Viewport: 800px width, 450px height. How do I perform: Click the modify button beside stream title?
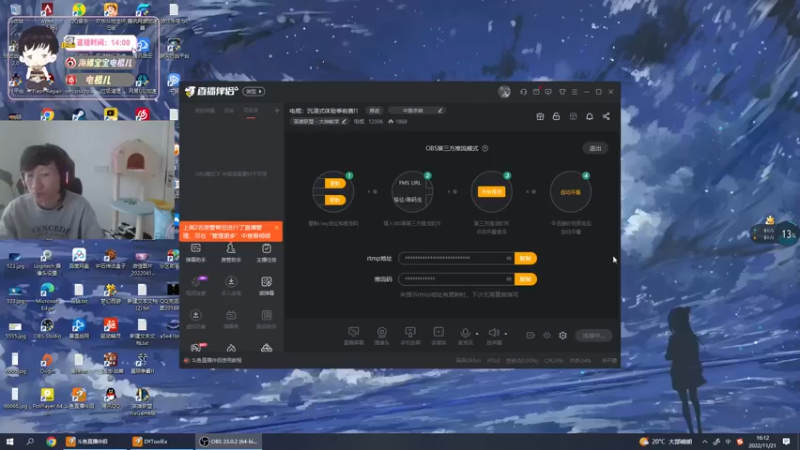click(x=374, y=111)
